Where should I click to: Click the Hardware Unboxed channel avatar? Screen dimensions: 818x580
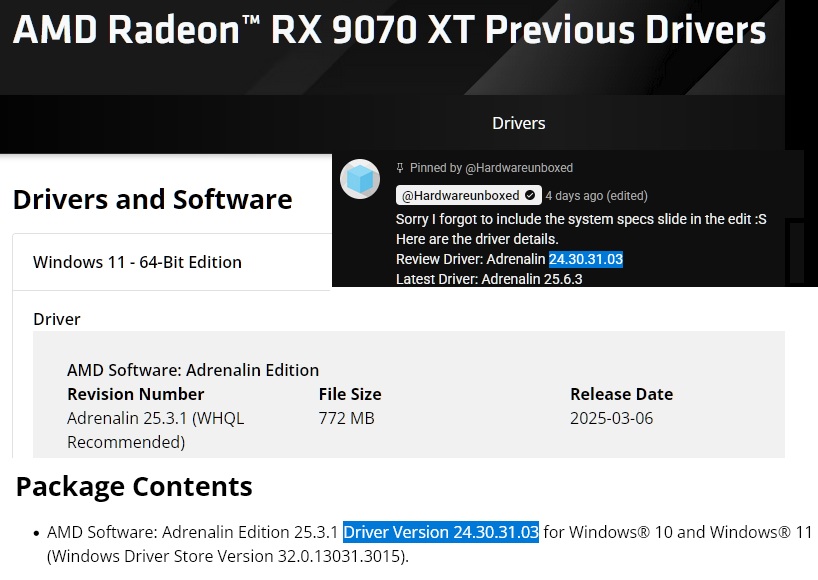(360, 179)
